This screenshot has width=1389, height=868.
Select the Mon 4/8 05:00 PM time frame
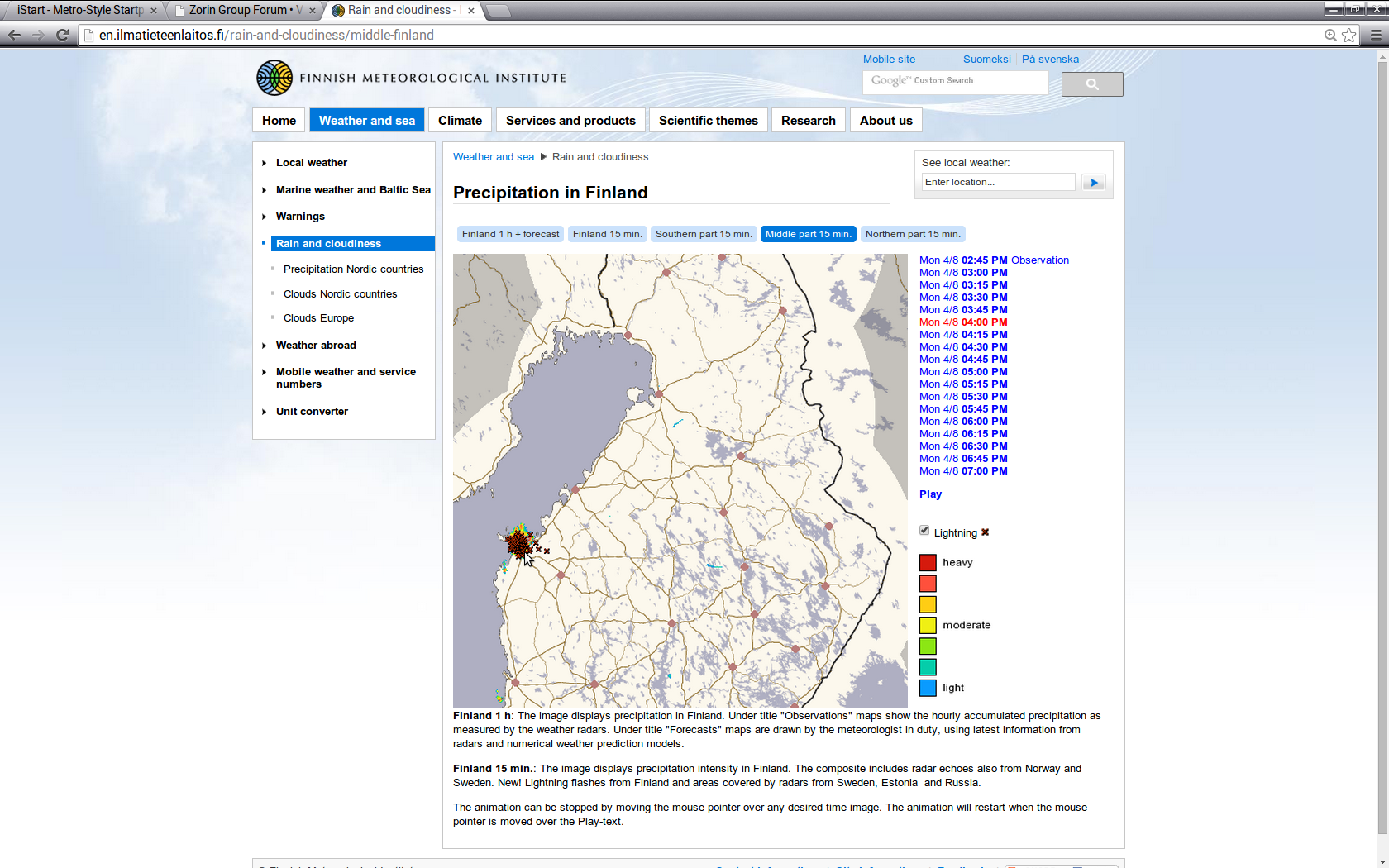click(962, 372)
